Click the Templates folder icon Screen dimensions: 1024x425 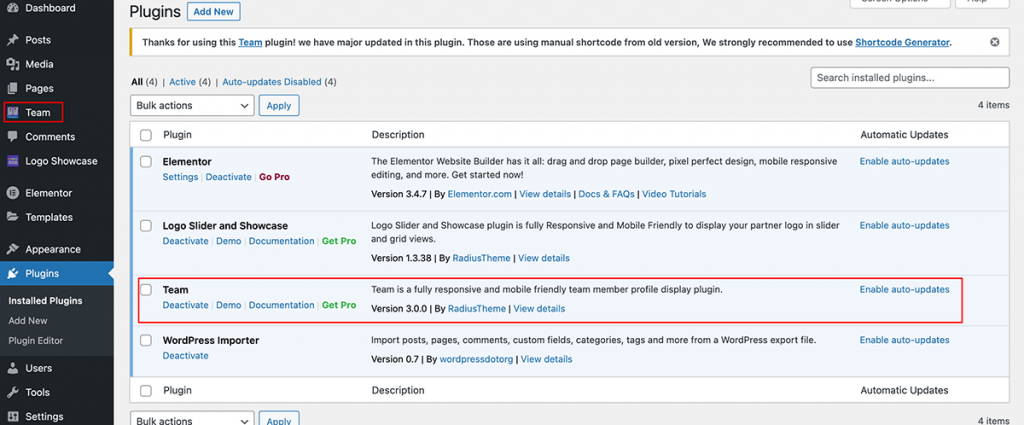coord(12,217)
